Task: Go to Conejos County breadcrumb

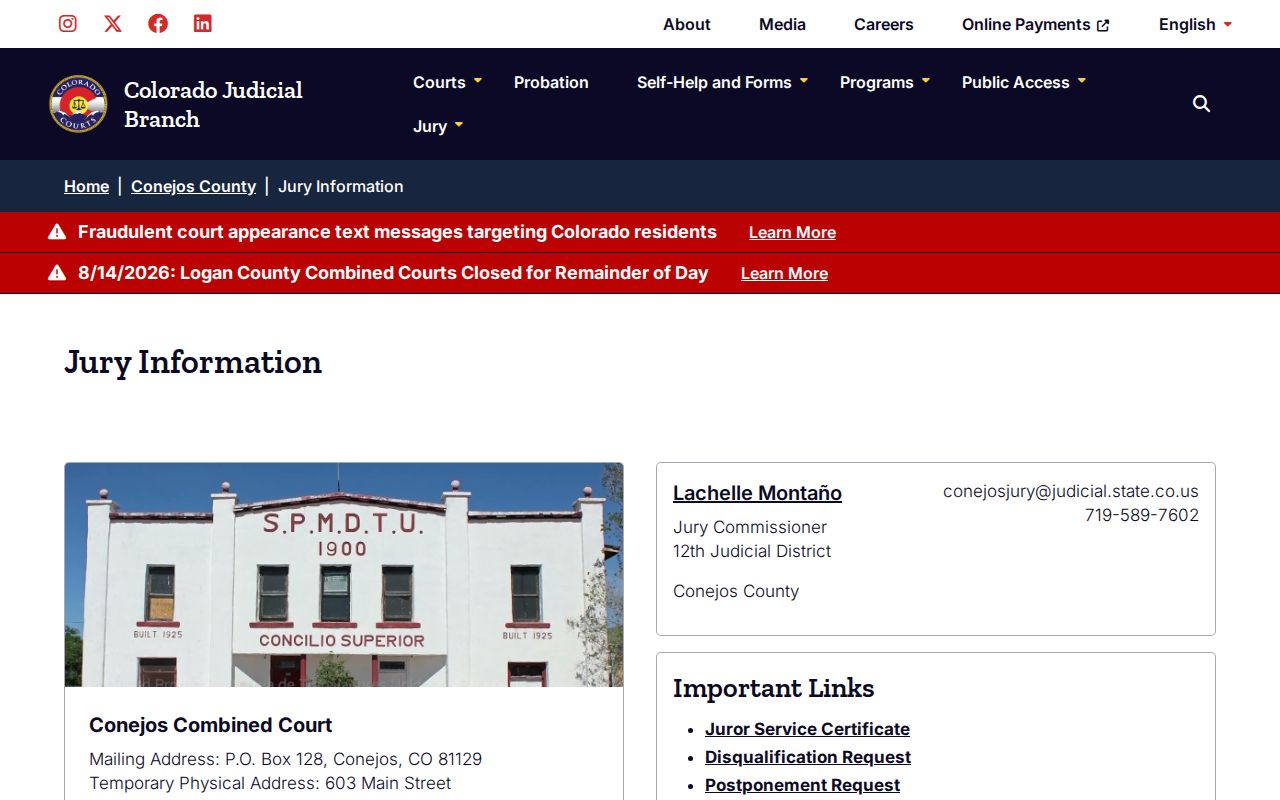Action: coord(193,186)
